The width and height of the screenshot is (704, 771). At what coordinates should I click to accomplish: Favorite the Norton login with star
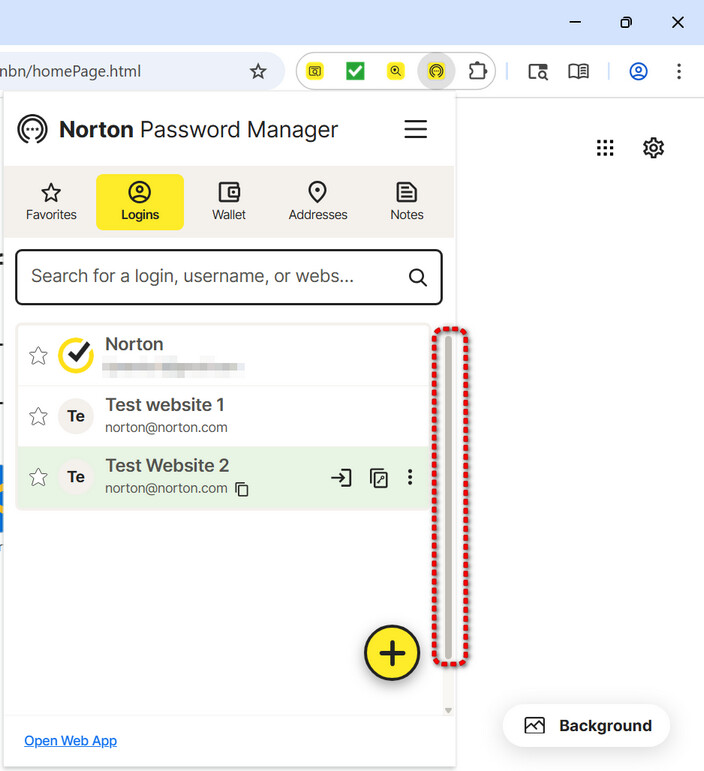pos(38,356)
